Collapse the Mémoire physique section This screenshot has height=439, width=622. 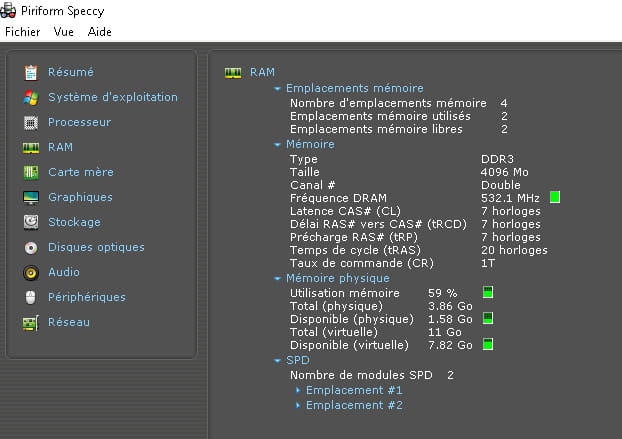(277, 278)
